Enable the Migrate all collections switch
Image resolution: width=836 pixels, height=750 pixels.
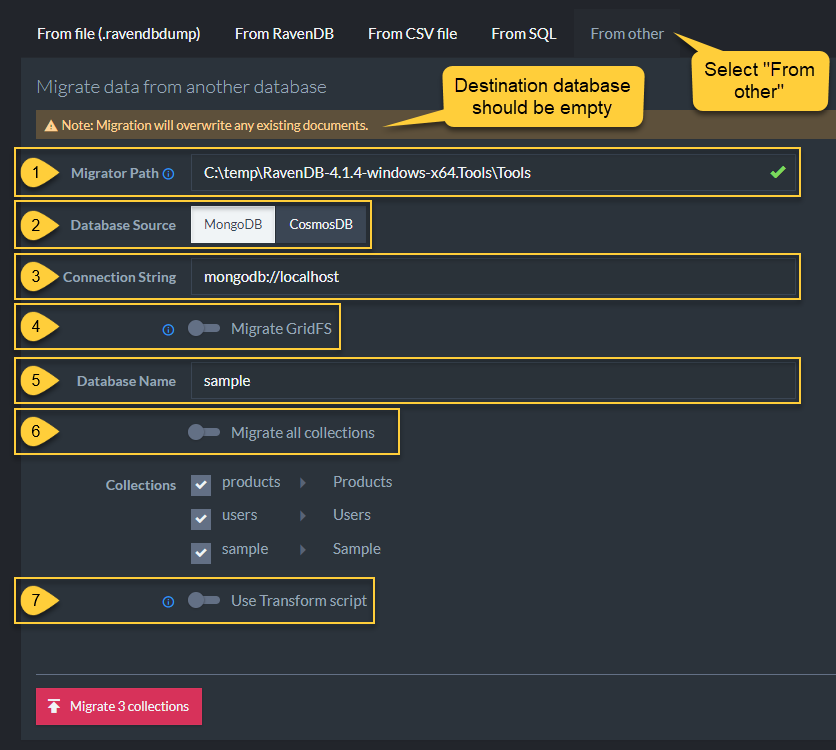[x=204, y=432]
